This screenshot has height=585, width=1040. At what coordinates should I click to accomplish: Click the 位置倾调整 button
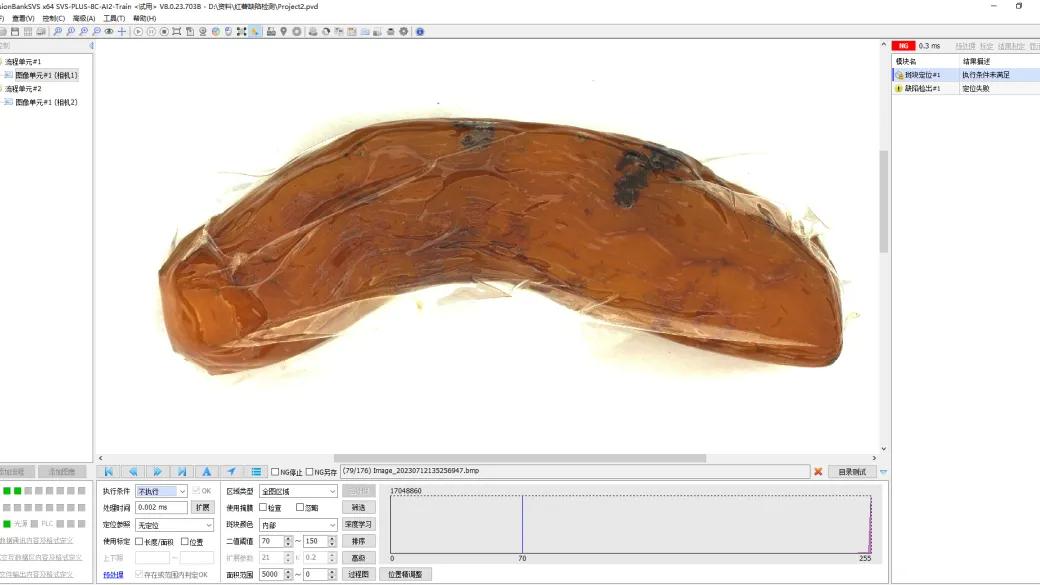405,574
